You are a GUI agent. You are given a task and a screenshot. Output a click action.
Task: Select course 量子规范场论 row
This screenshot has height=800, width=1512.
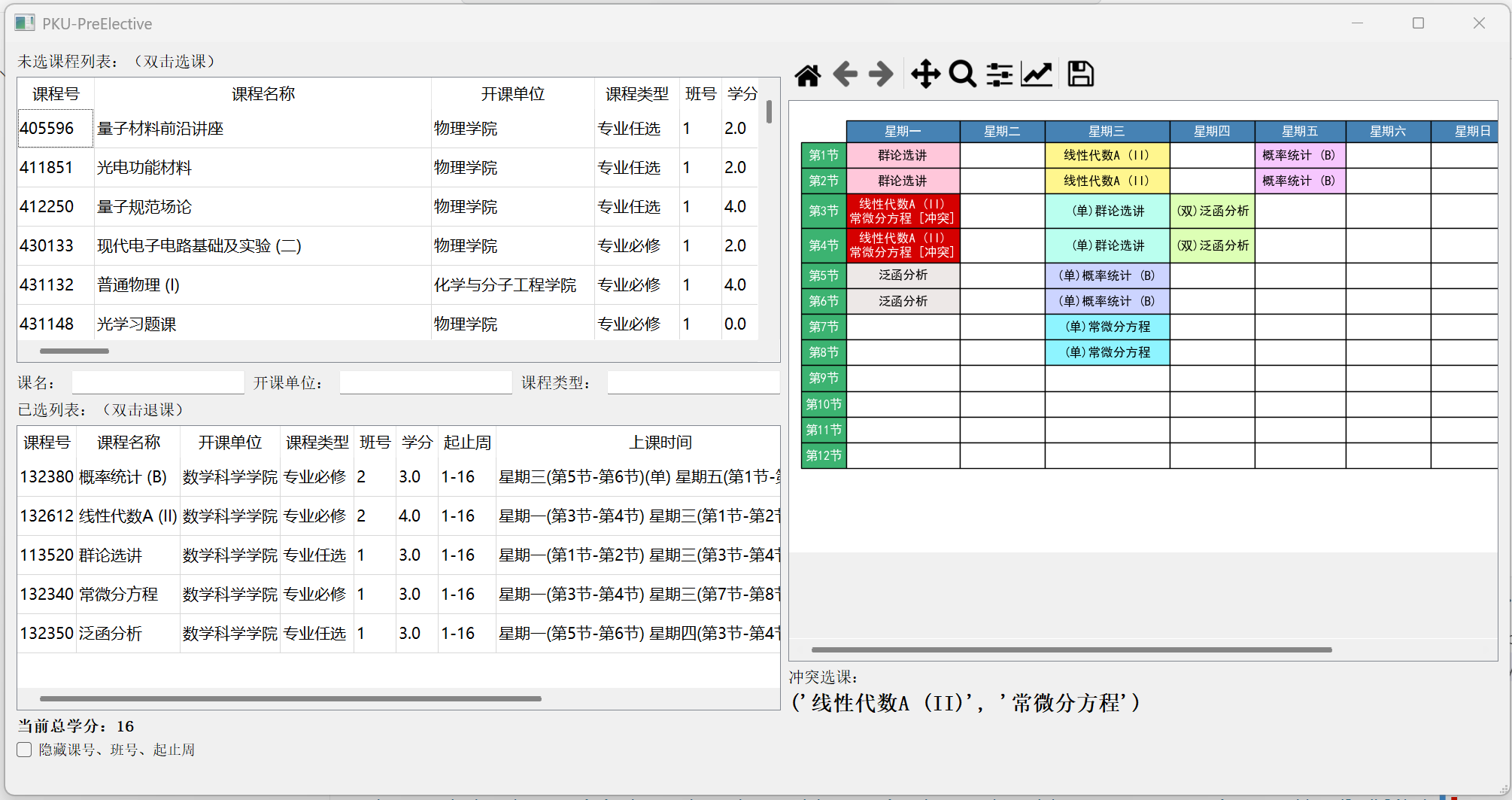click(387, 207)
